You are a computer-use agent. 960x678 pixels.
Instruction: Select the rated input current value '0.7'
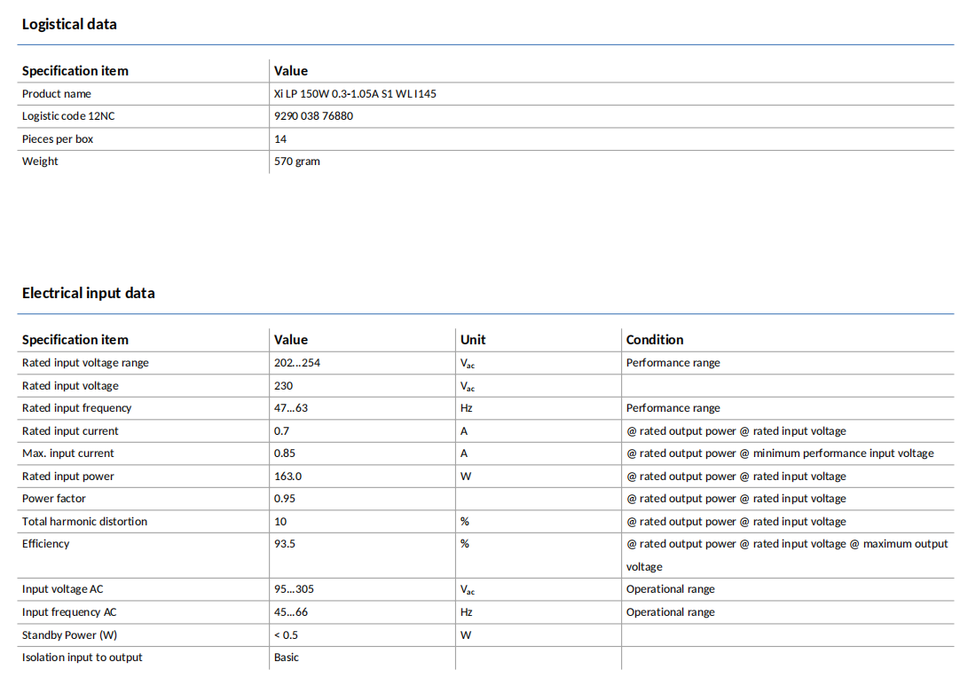coord(282,431)
